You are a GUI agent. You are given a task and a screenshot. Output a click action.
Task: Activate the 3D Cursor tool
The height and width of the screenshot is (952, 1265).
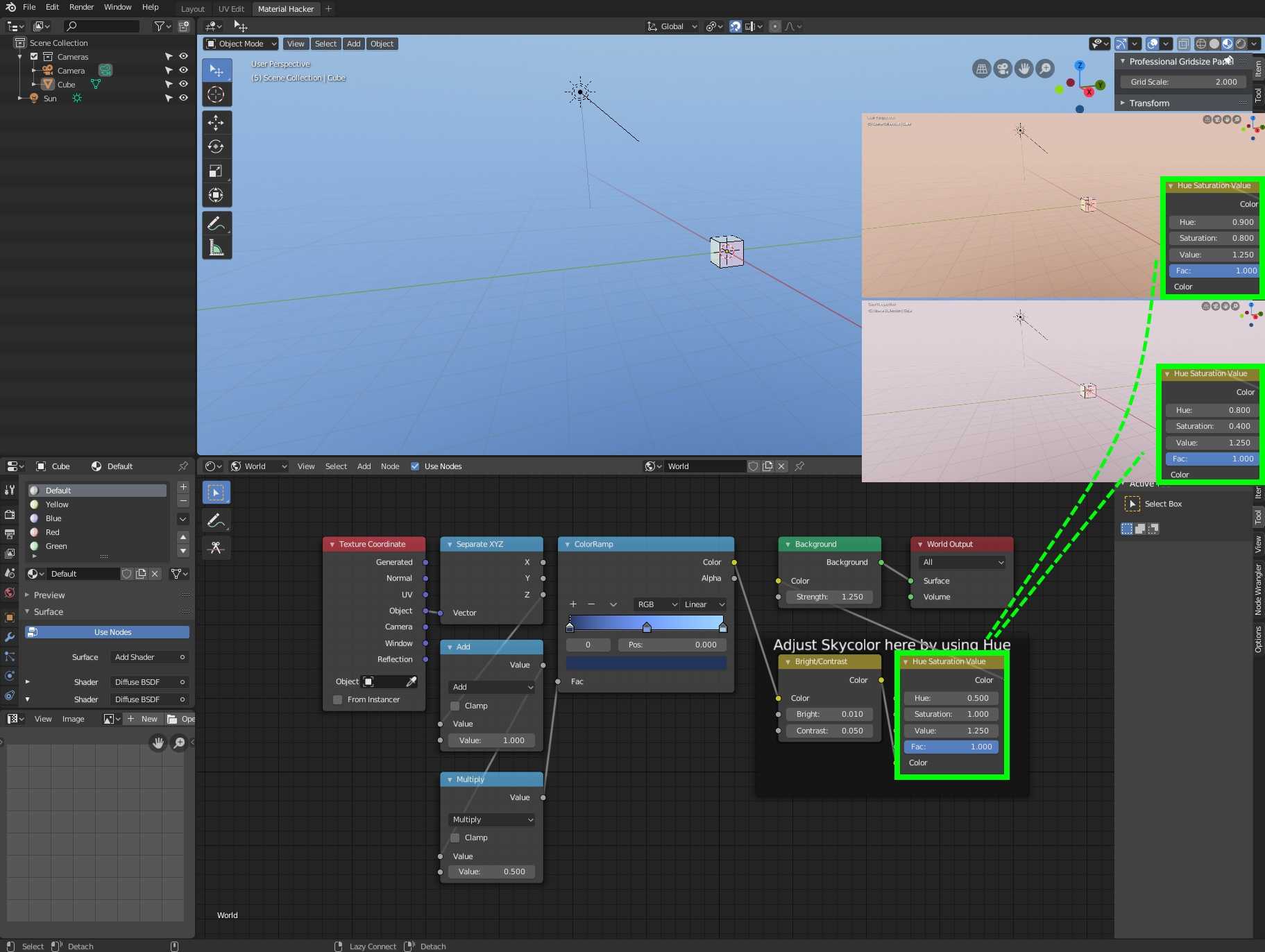pyautogui.click(x=216, y=94)
